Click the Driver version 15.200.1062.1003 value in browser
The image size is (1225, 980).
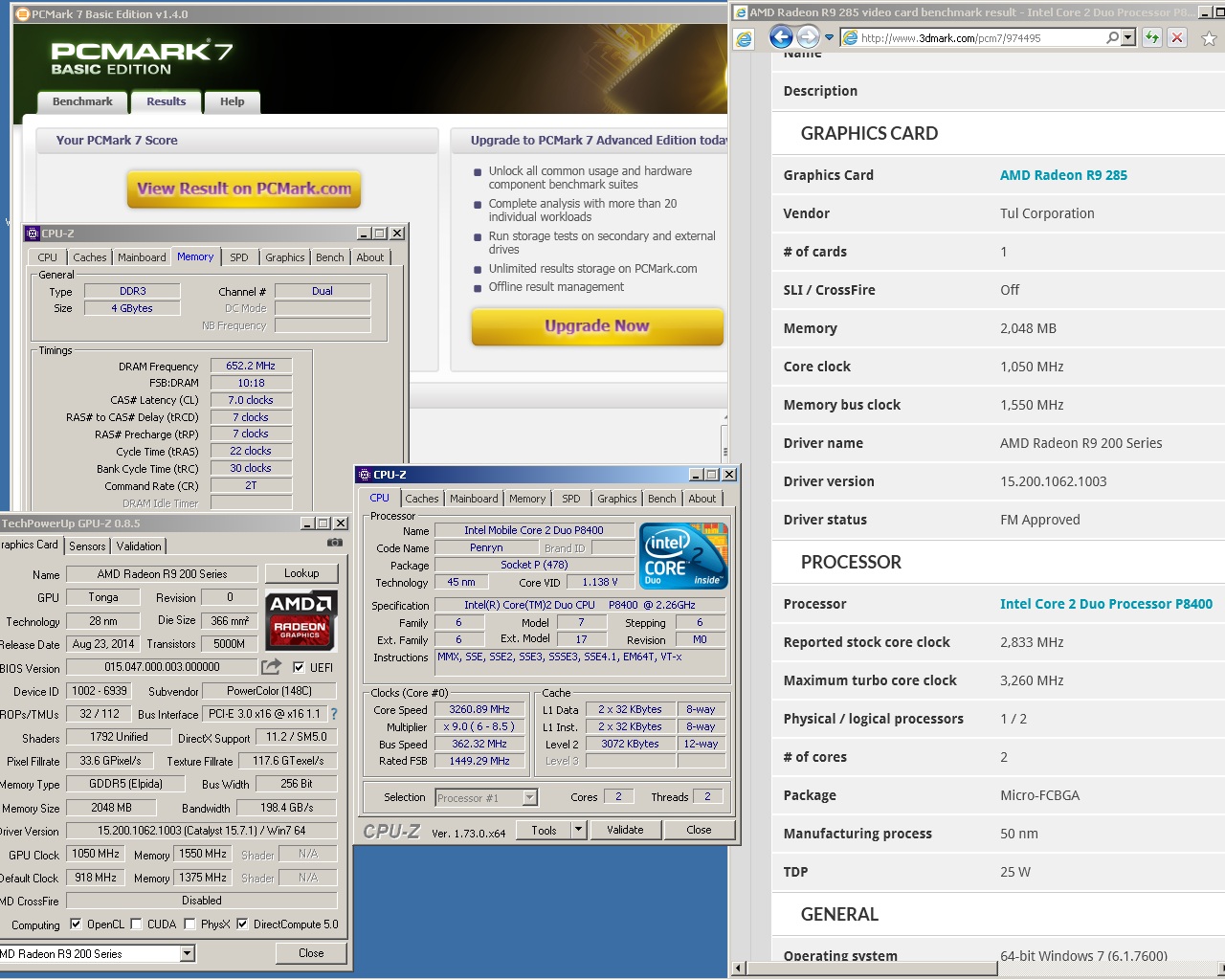coord(1053,481)
